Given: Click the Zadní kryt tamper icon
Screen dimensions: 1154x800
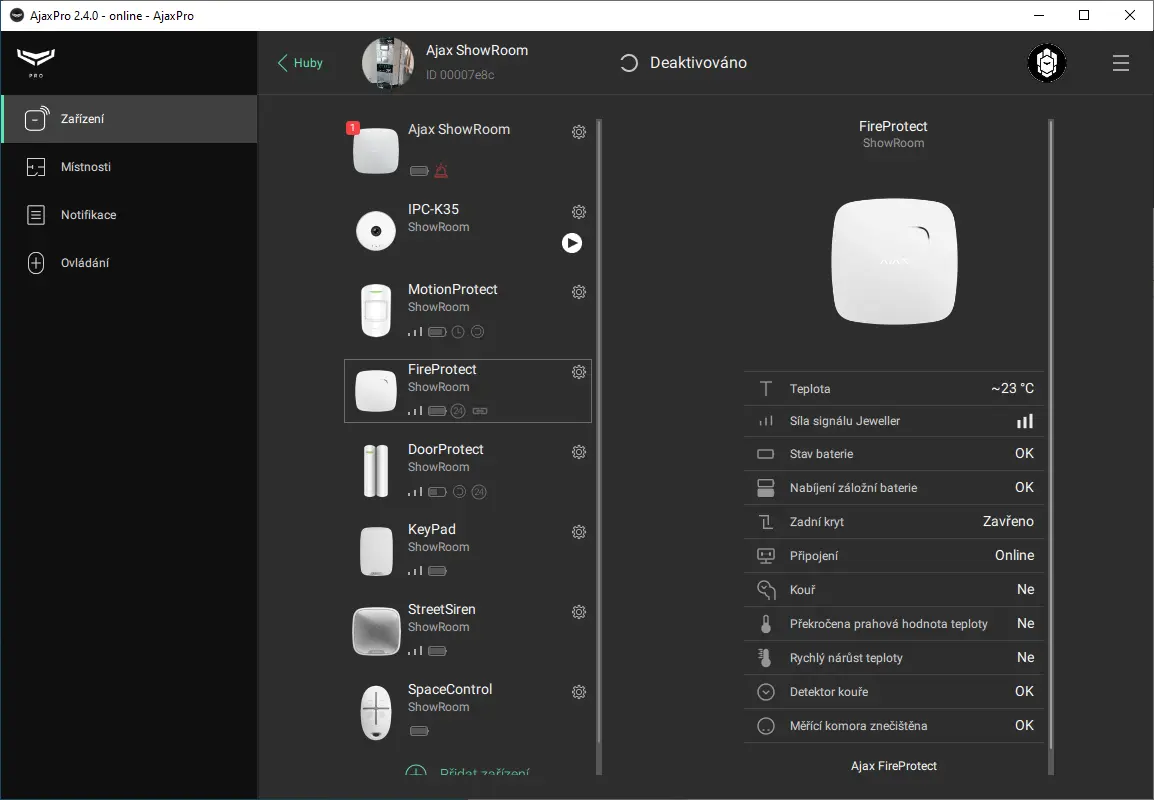Looking at the screenshot, I should point(766,522).
